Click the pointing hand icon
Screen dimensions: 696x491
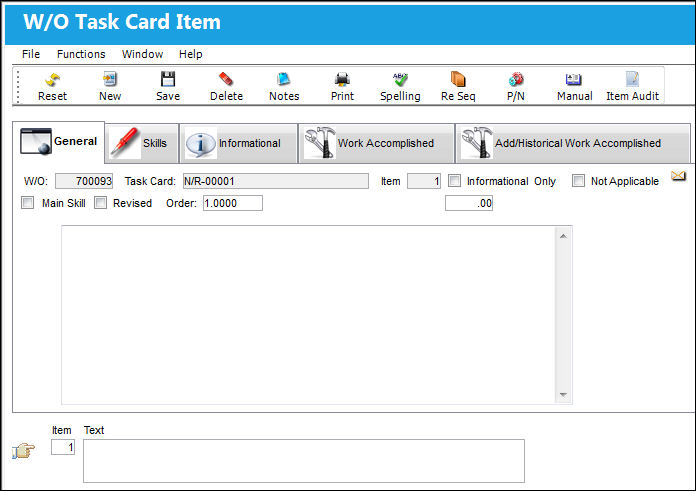pos(24,451)
